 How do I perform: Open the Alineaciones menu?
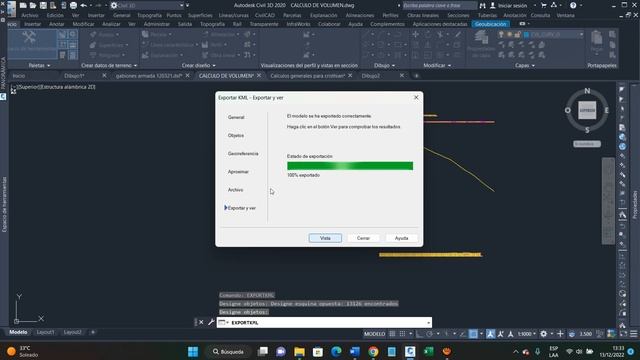click(360, 15)
